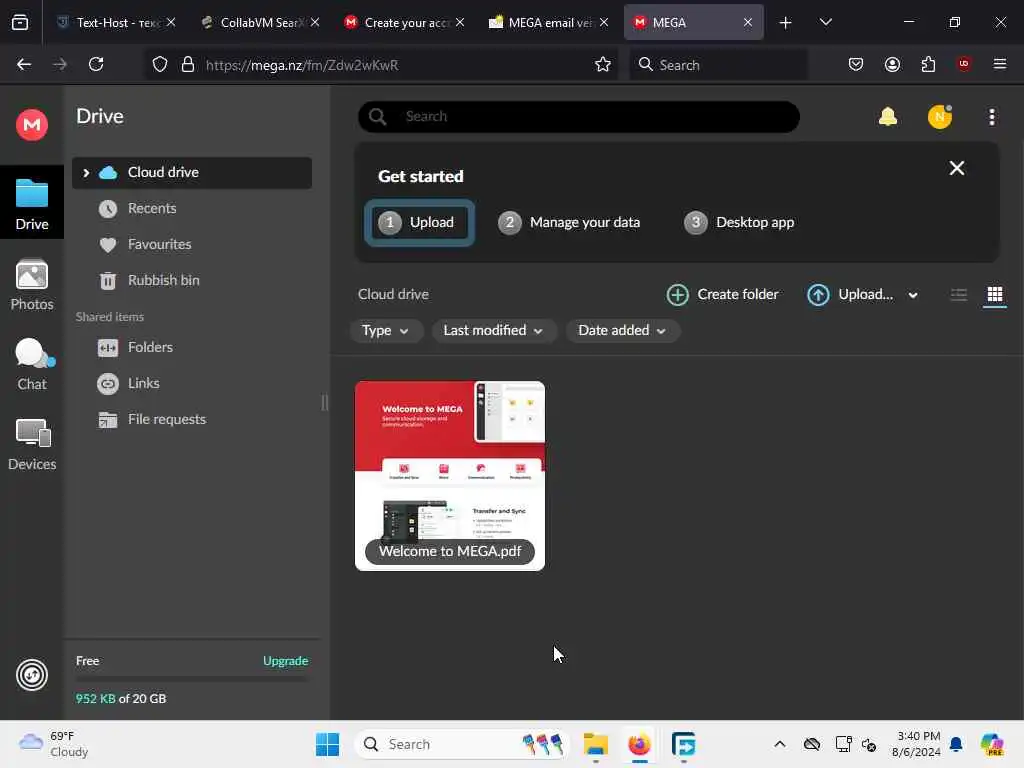The width and height of the screenshot is (1024, 768).
Task: Click the MEGA search field
Action: coord(579,117)
